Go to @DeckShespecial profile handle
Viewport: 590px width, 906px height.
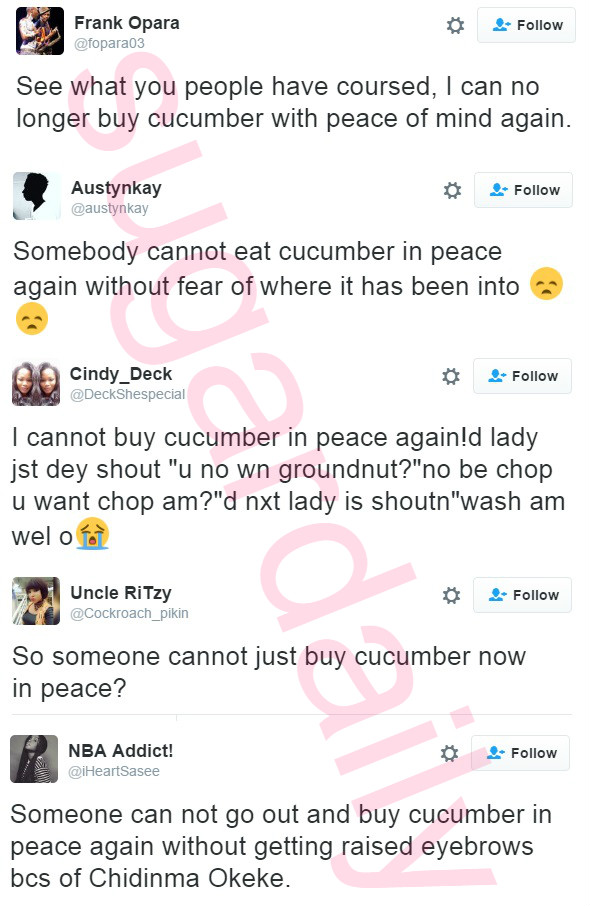(128, 394)
